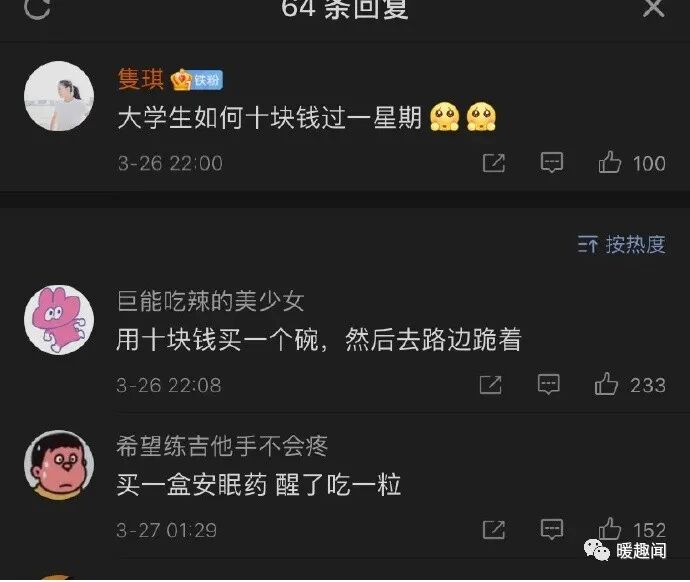Open the pink rabbit avatar profile

59,320
